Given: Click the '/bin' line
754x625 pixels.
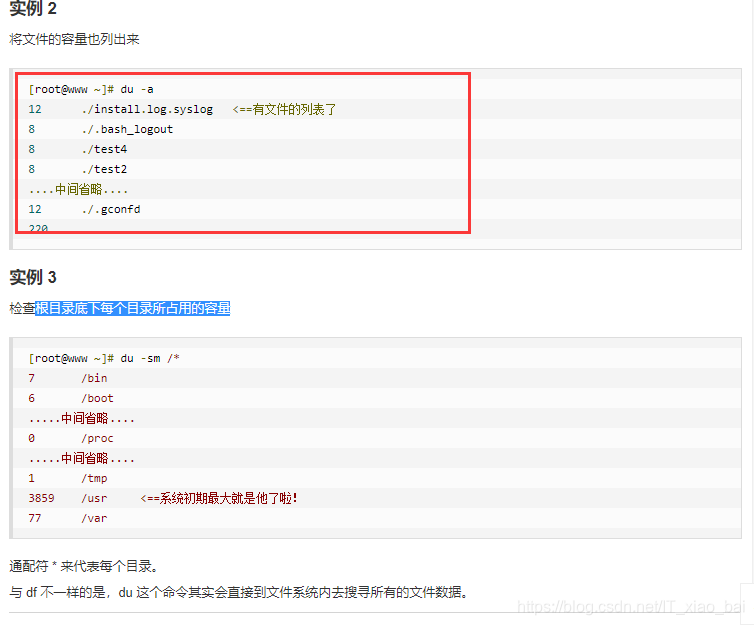Looking at the screenshot, I should pyautogui.click(x=94, y=378).
